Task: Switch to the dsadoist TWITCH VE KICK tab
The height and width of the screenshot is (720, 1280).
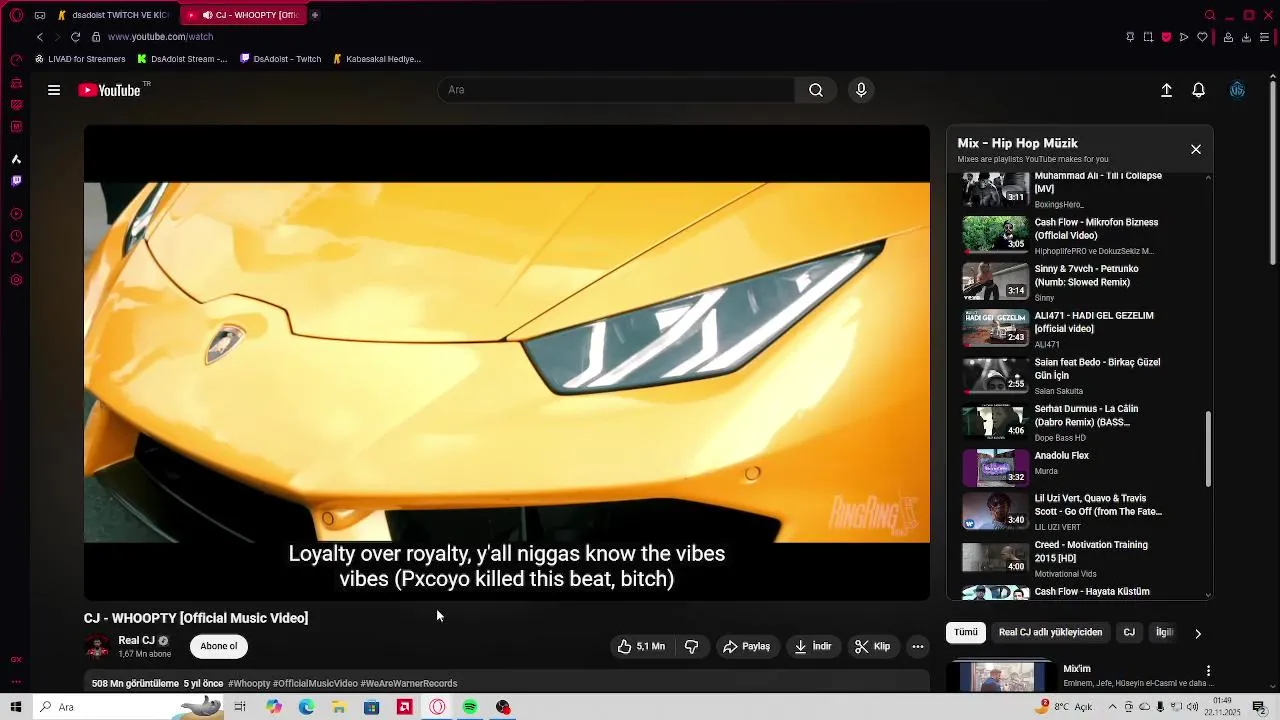Action: click(113, 15)
